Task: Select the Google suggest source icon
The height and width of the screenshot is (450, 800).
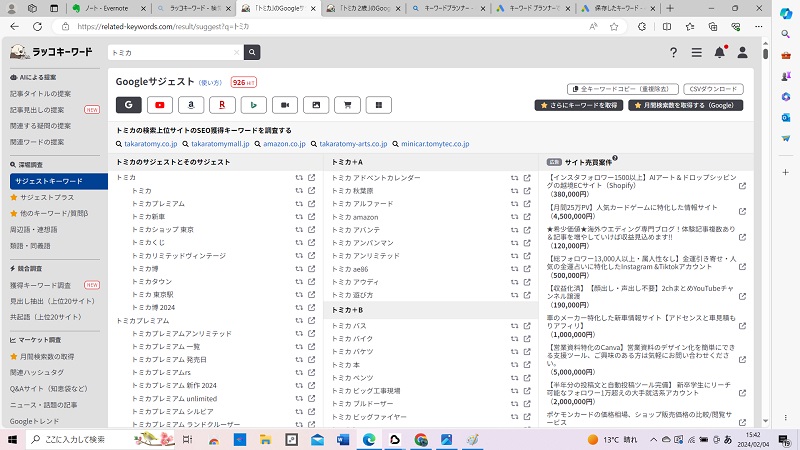Action: [129, 105]
